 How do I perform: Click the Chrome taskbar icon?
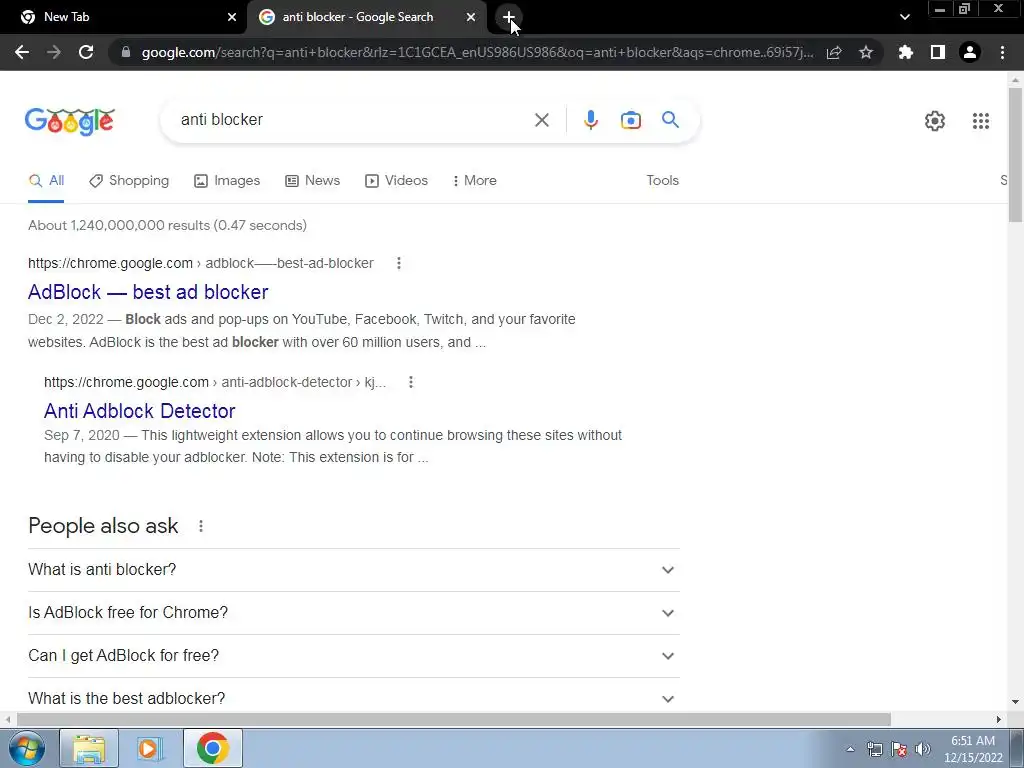tap(212, 748)
